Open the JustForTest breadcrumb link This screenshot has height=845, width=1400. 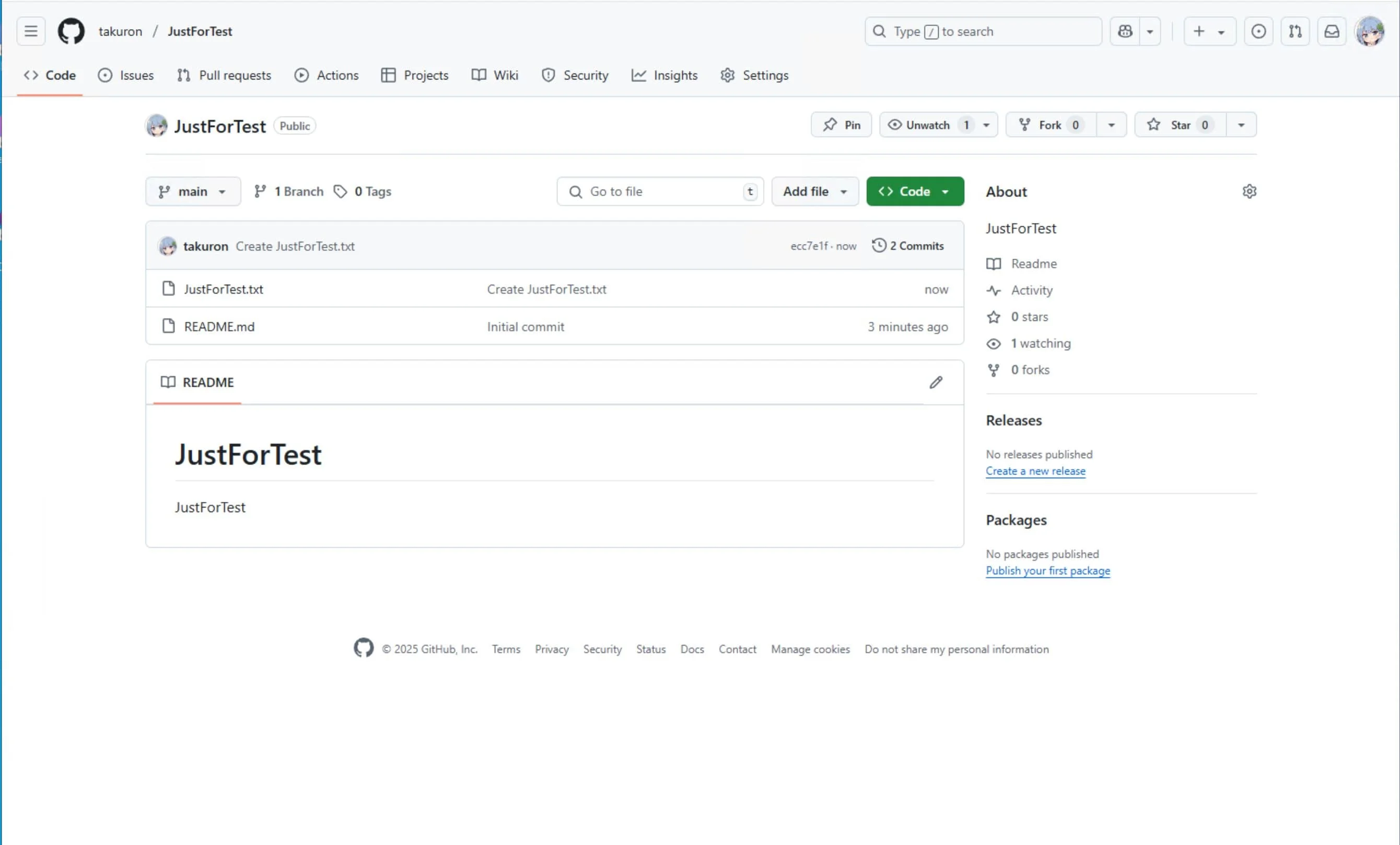pos(200,31)
